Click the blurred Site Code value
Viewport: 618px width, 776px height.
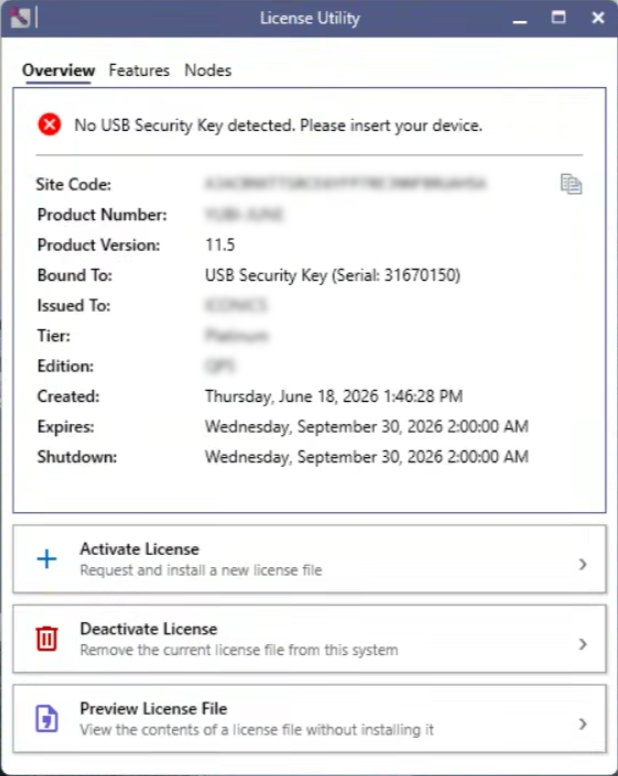click(345, 184)
